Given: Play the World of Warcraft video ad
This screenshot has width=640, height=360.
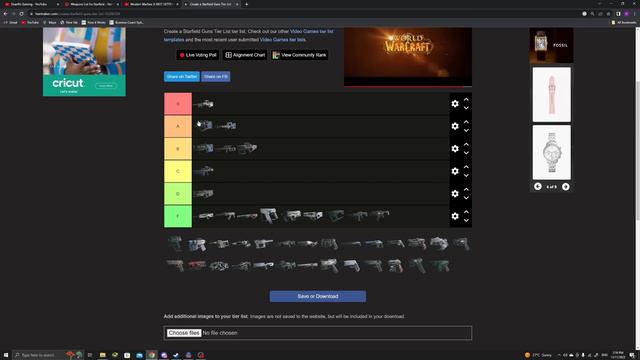Looking at the screenshot, I should coord(407,56).
